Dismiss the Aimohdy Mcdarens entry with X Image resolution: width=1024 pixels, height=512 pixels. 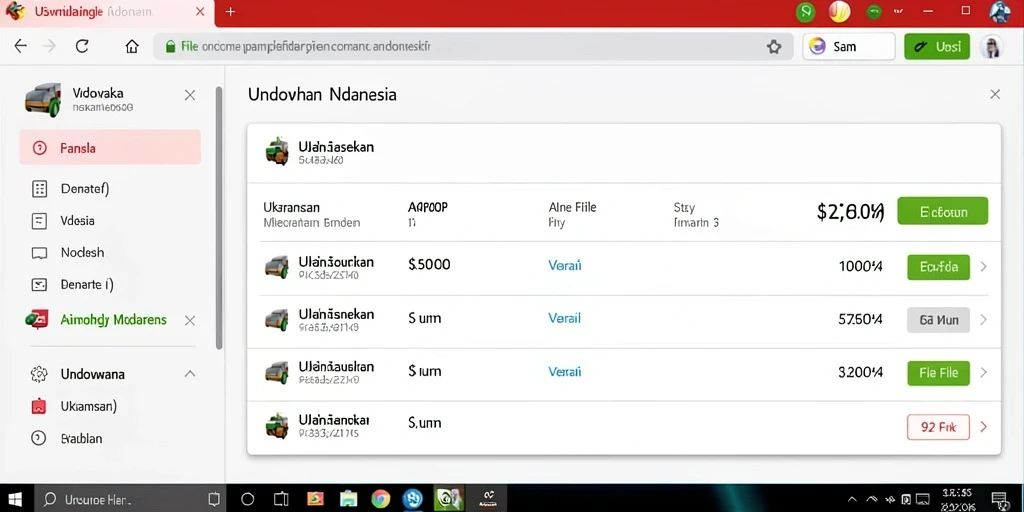point(189,321)
